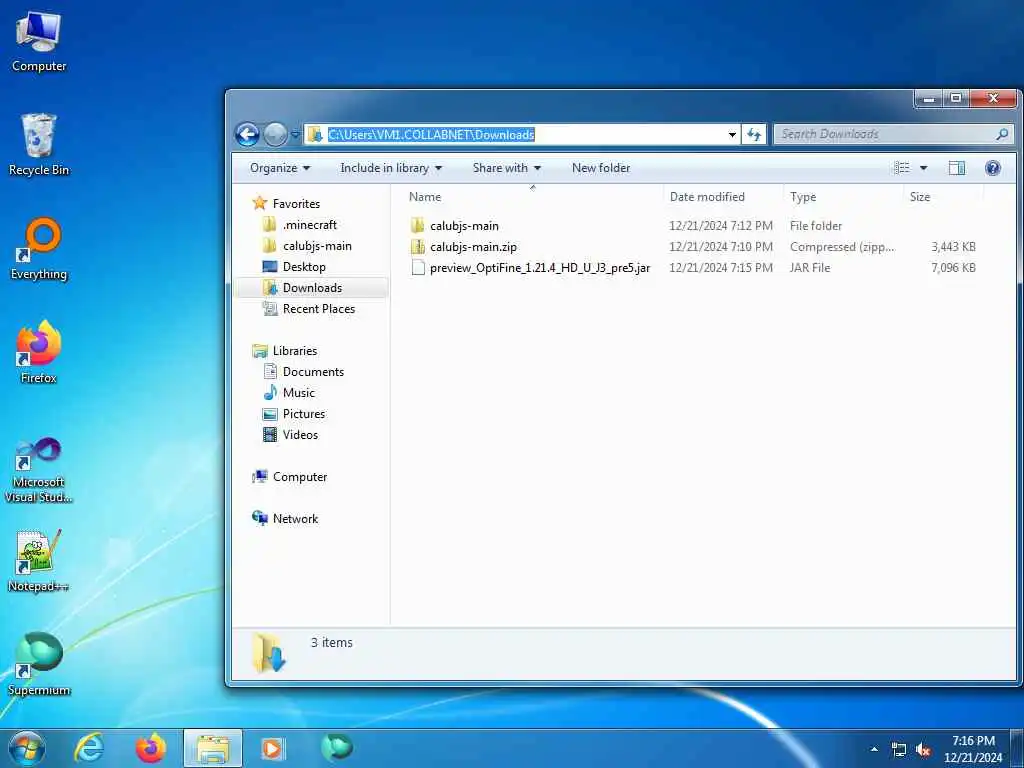Open calubjs-main favorite in sidebar
The image size is (1024, 768).
[x=317, y=246]
